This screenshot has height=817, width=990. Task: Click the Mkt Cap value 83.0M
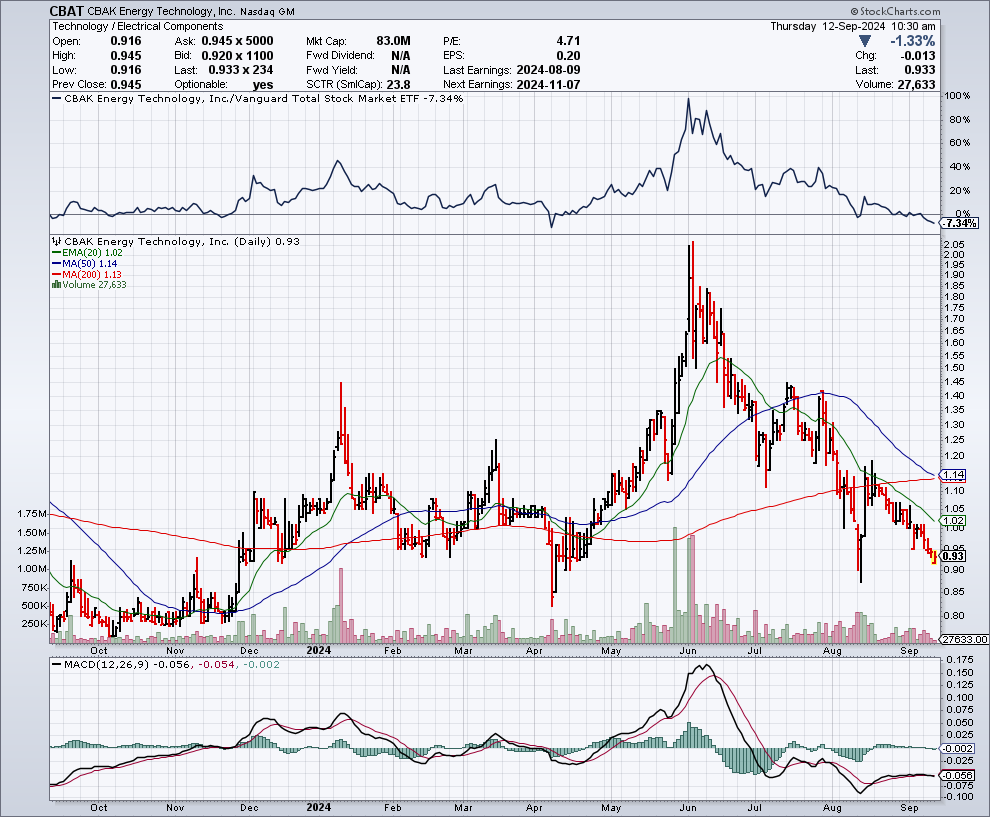[393, 41]
